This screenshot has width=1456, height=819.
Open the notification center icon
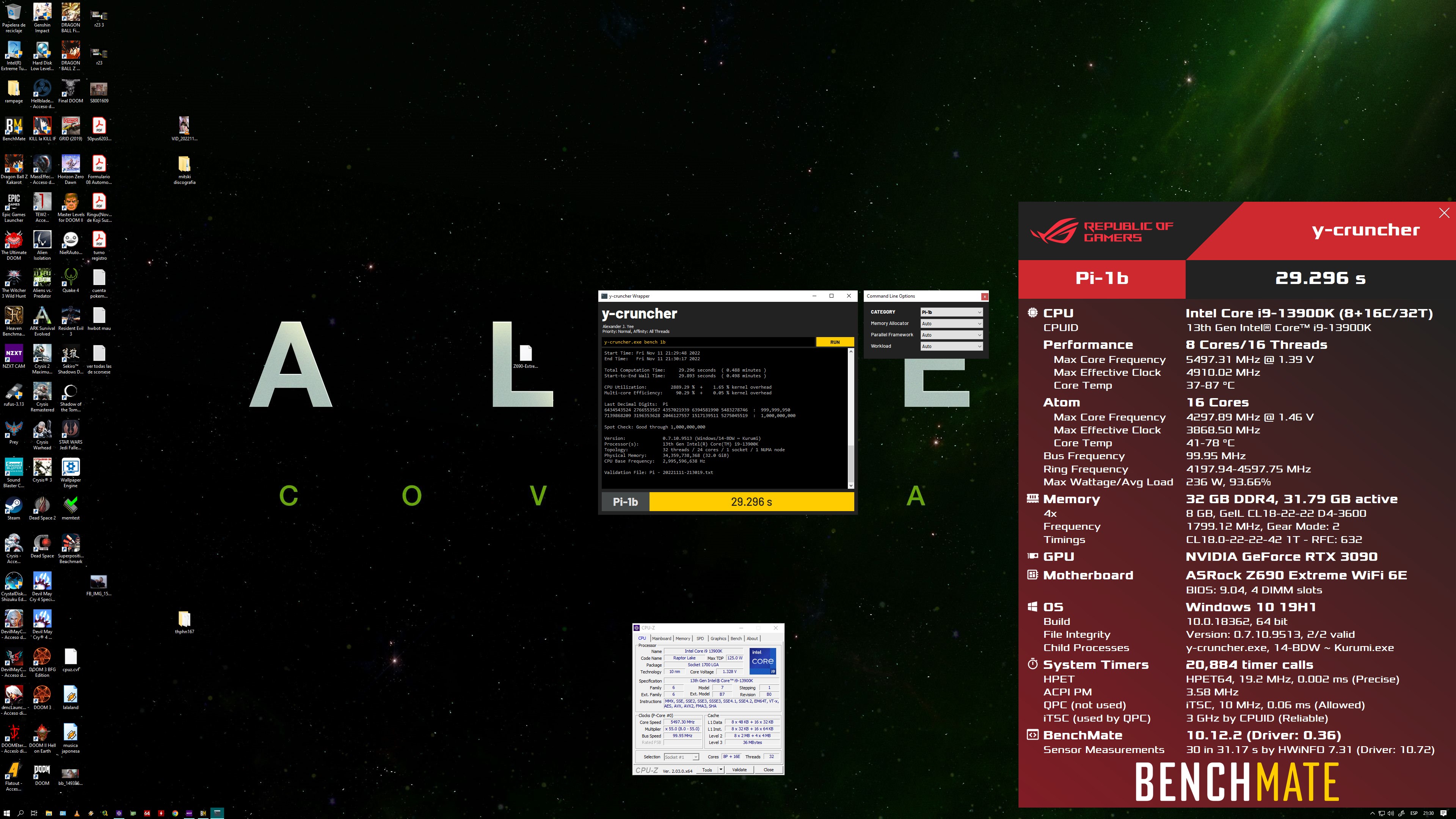(1443, 813)
